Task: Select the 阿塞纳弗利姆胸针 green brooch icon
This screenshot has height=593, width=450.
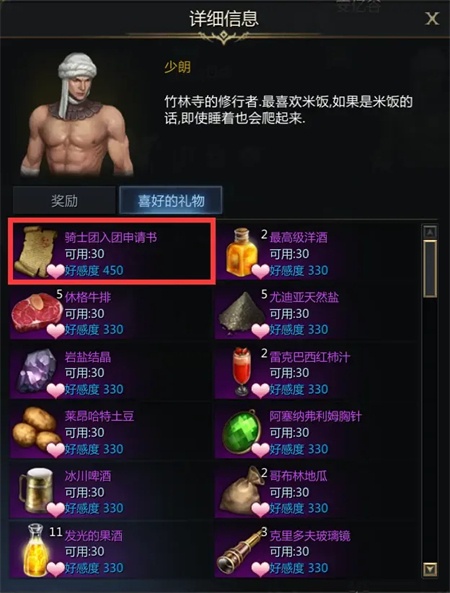Action: tap(242, 432)
